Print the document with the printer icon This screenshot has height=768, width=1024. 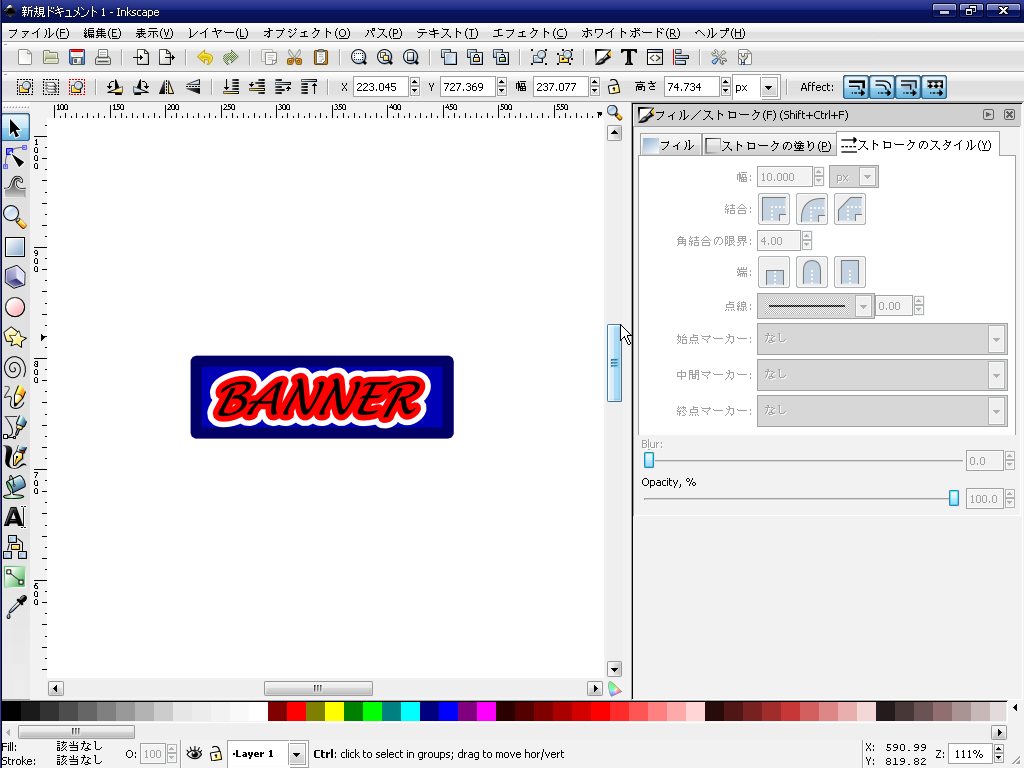[103, 57]
